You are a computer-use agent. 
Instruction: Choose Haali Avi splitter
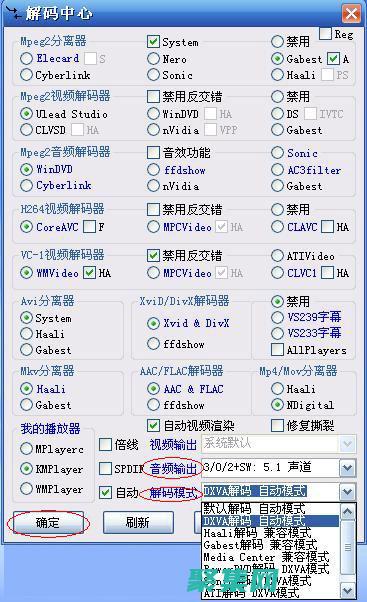click(26, 334)
